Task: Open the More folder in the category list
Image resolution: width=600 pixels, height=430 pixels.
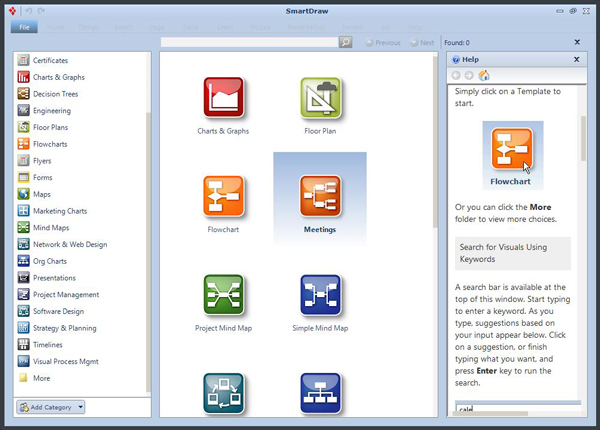Action: click(x=34, y=378)
